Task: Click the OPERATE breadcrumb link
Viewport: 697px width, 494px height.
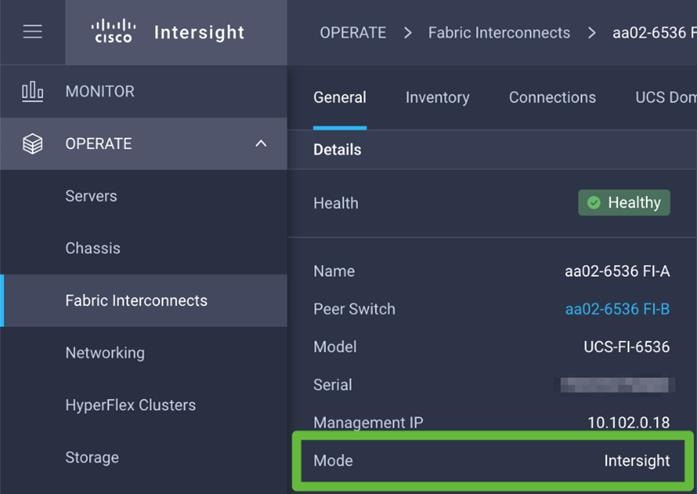Action: click(x=353, y=32)
